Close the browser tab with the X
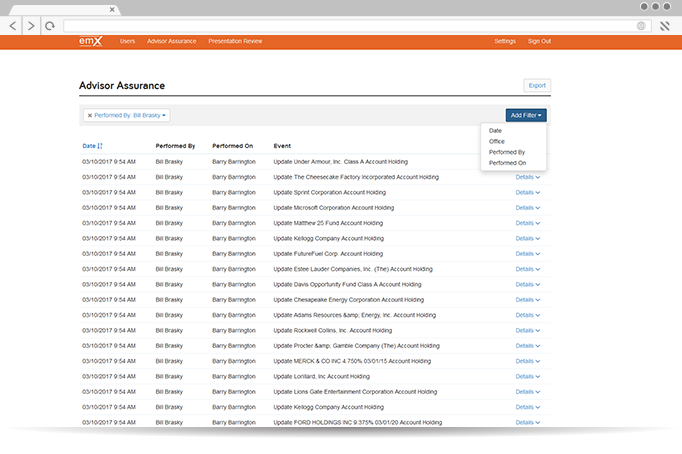This screenshot has width=682, height=454. click(x=112, y=9)
